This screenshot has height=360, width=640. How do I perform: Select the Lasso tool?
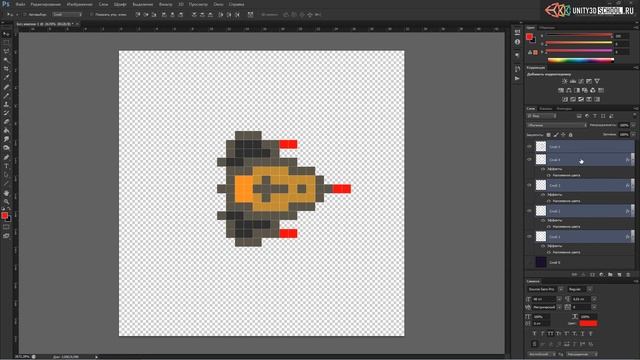6,52
